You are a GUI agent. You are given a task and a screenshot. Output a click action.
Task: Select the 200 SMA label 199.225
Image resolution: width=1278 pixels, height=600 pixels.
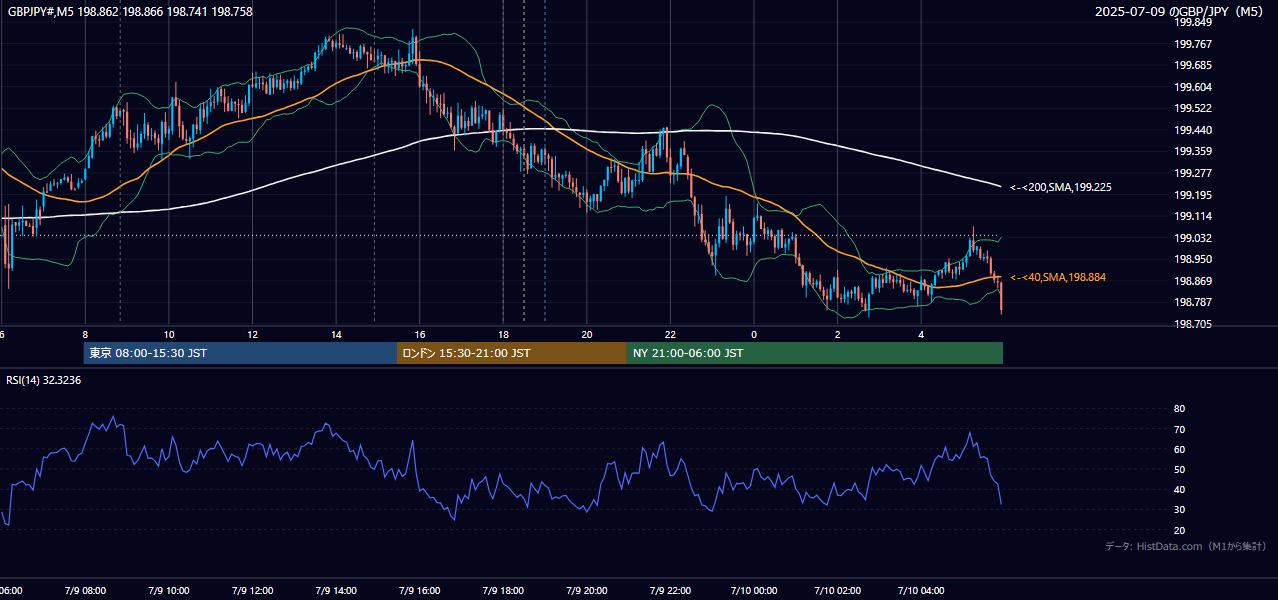pyautogui.click(x=1061, y=187)
